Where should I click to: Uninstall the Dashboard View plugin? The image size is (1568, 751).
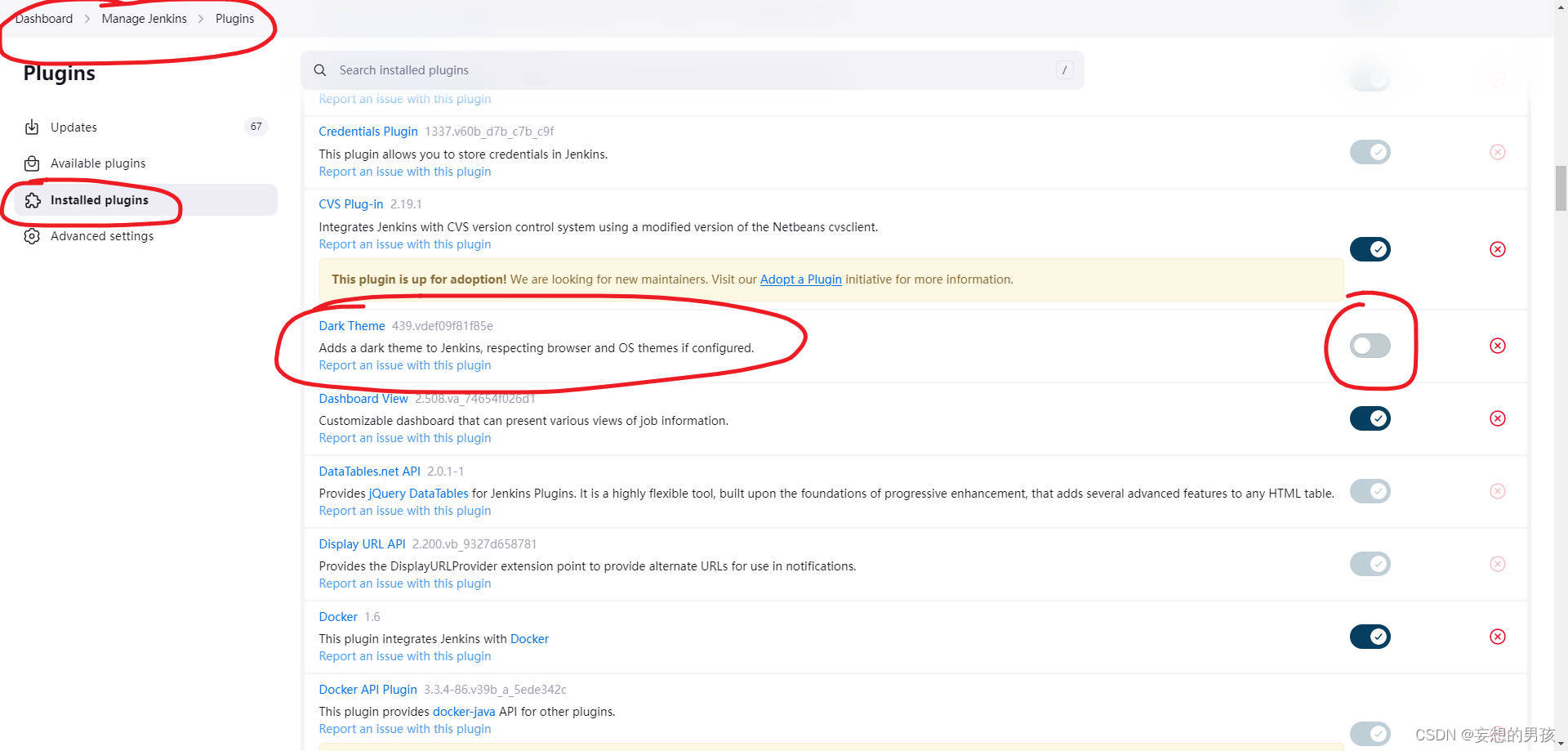tap(1497, 418)
